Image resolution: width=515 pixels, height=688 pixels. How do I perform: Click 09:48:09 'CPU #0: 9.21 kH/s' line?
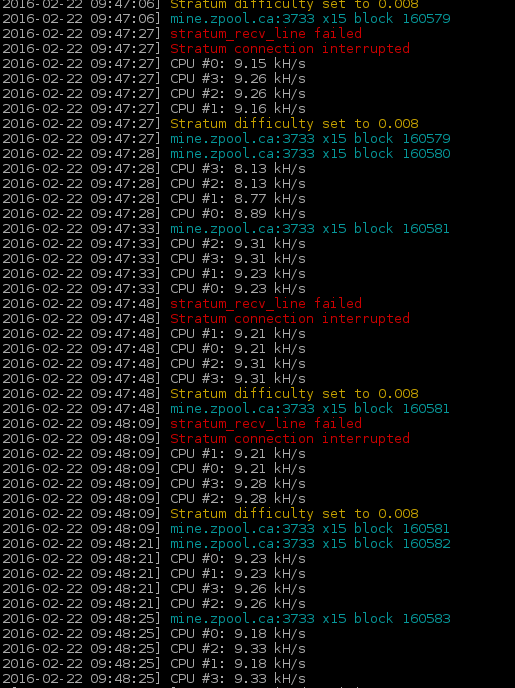238,469
